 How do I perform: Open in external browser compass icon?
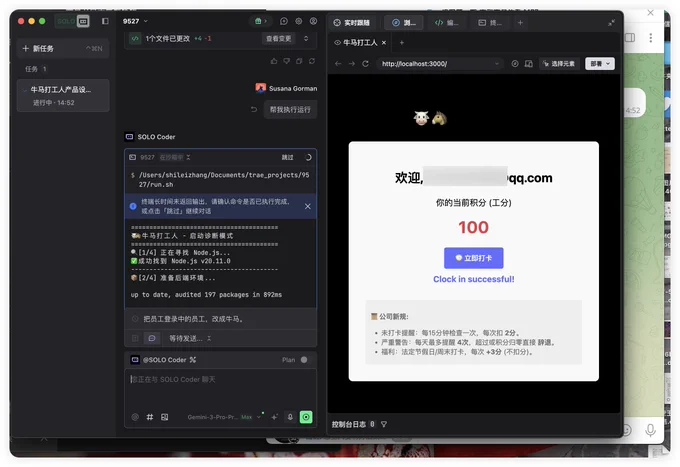pos(515,64)
